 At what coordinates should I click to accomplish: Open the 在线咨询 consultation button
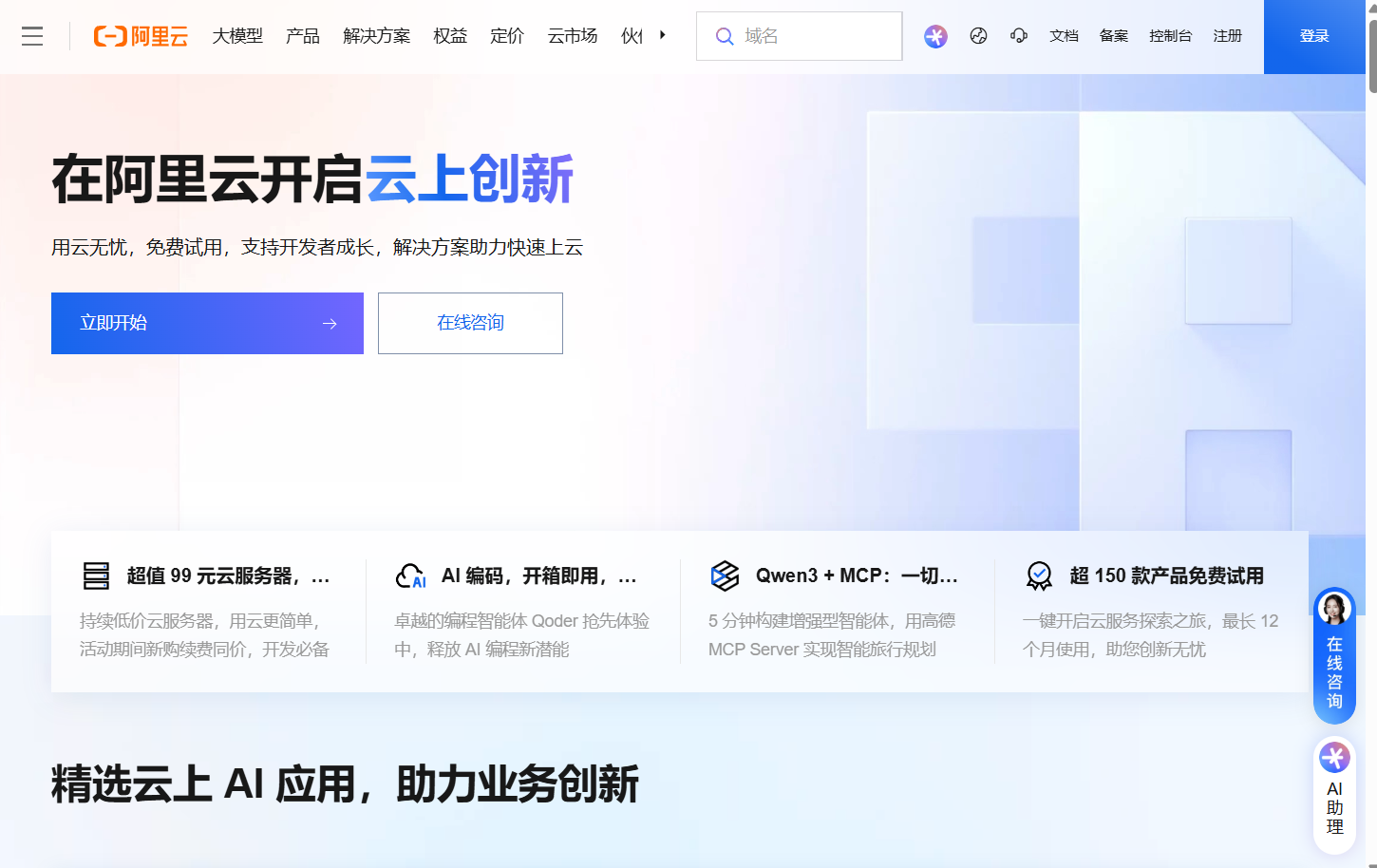coord(470,323)
